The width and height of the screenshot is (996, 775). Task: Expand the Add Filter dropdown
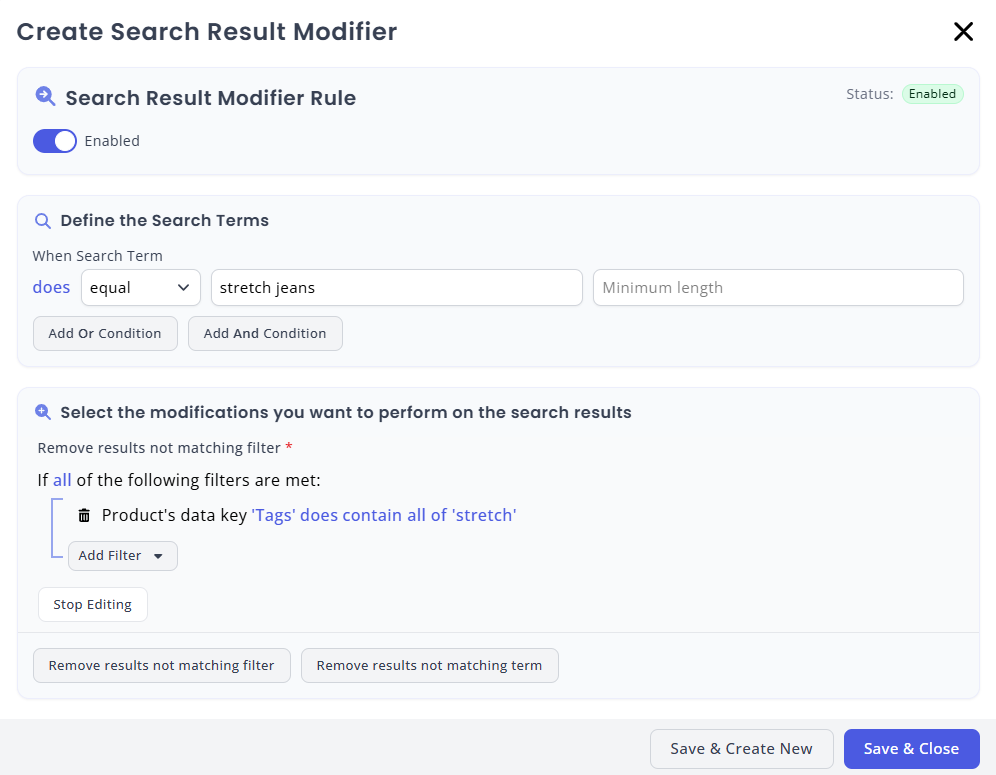(123, 556)
